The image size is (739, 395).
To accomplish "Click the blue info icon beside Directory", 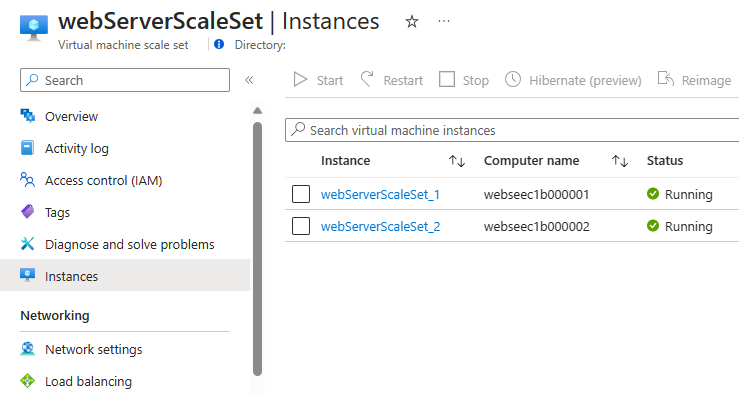I will (x=219, y=44).
